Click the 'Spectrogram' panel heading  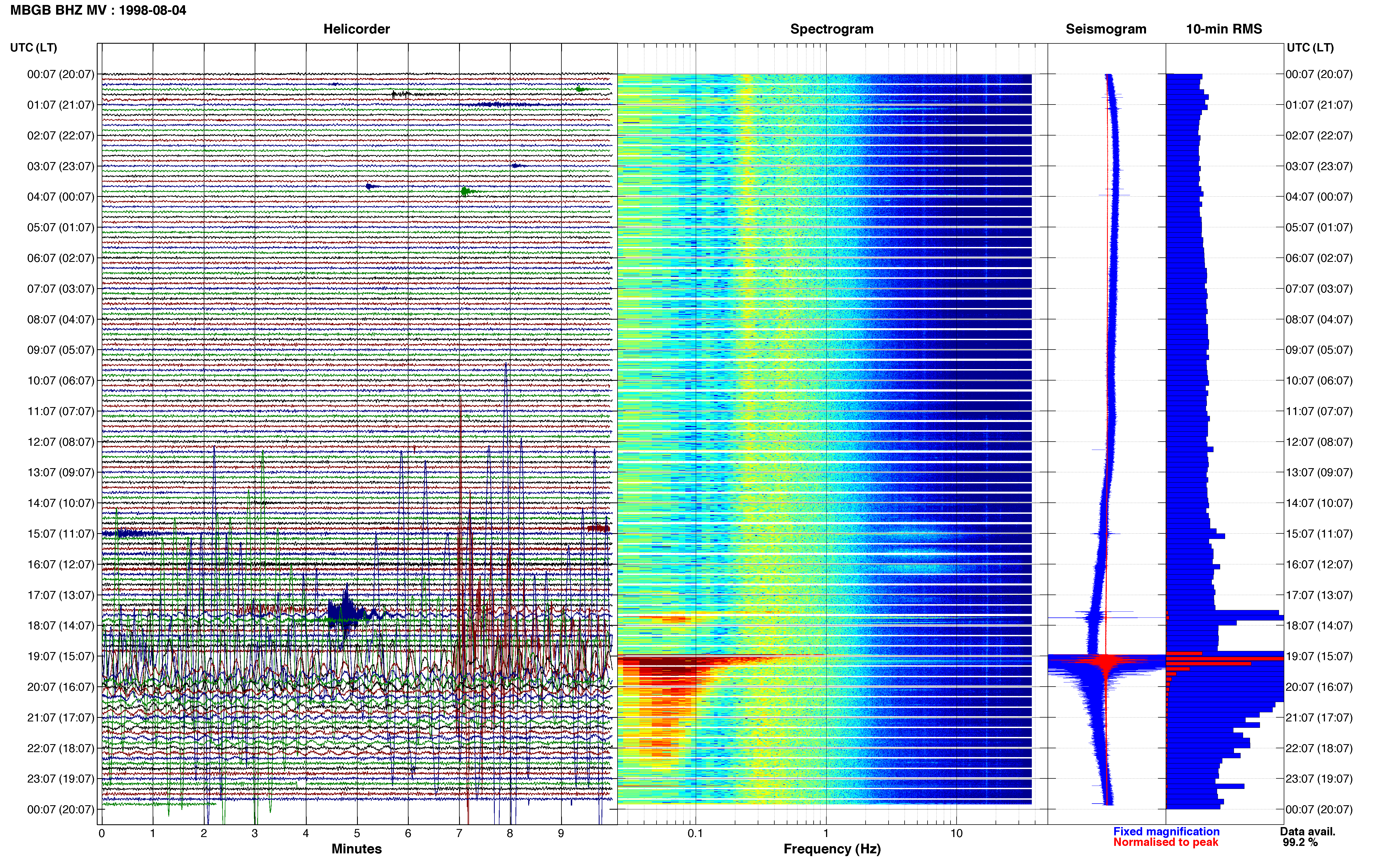(x=832, y=29)
